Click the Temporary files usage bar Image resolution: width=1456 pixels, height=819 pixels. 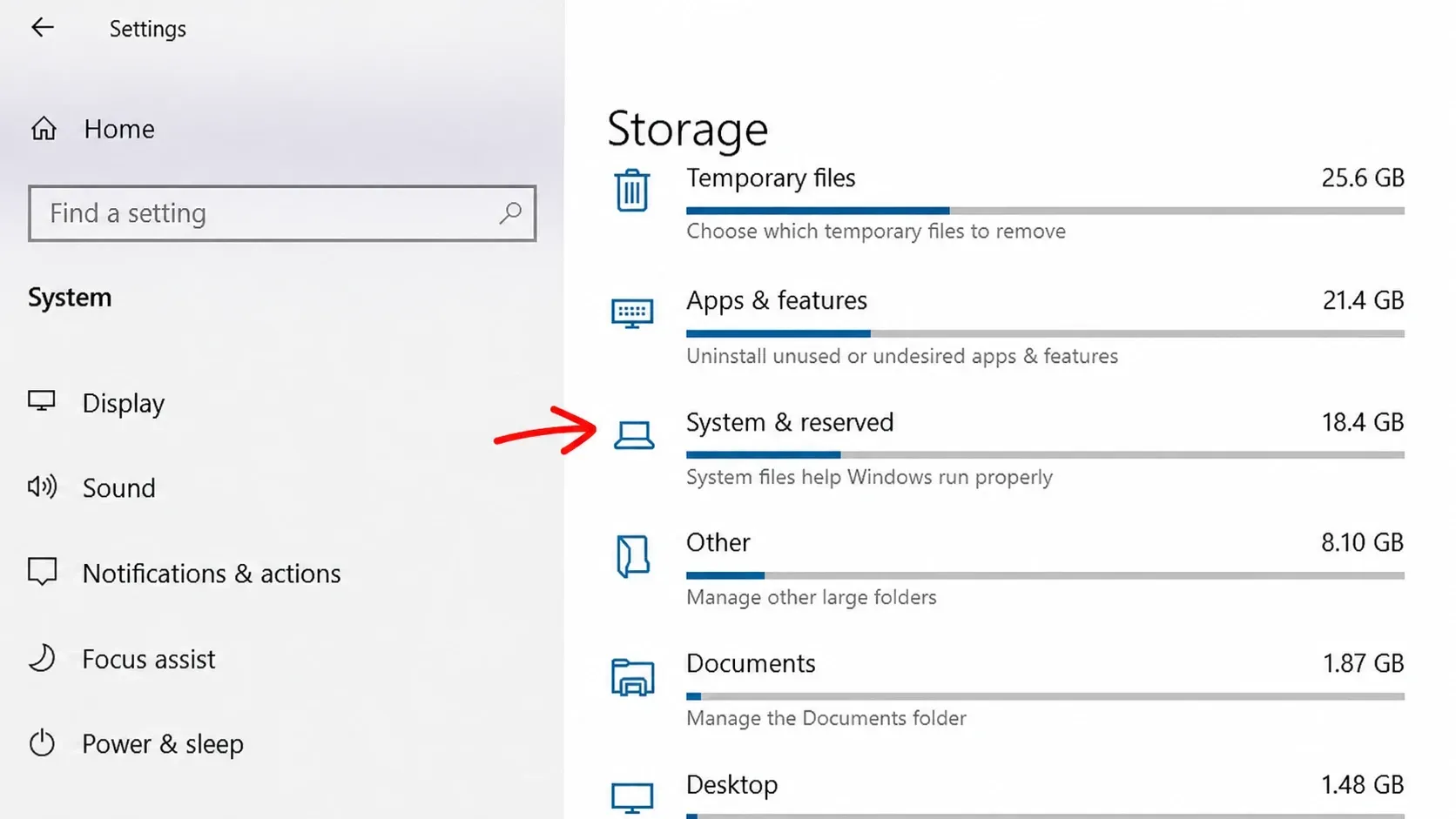pos(1045,211)
